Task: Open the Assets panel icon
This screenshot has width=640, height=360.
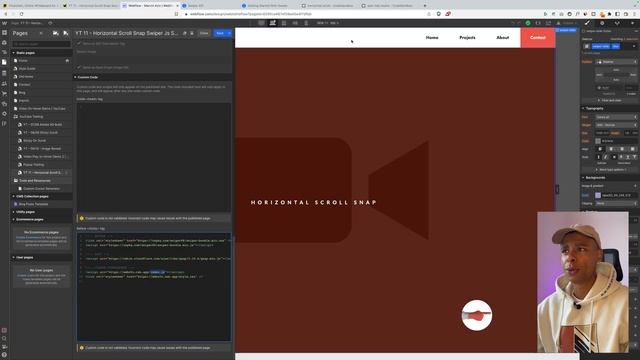Action: pyautogui.click(x=4, y=104)
